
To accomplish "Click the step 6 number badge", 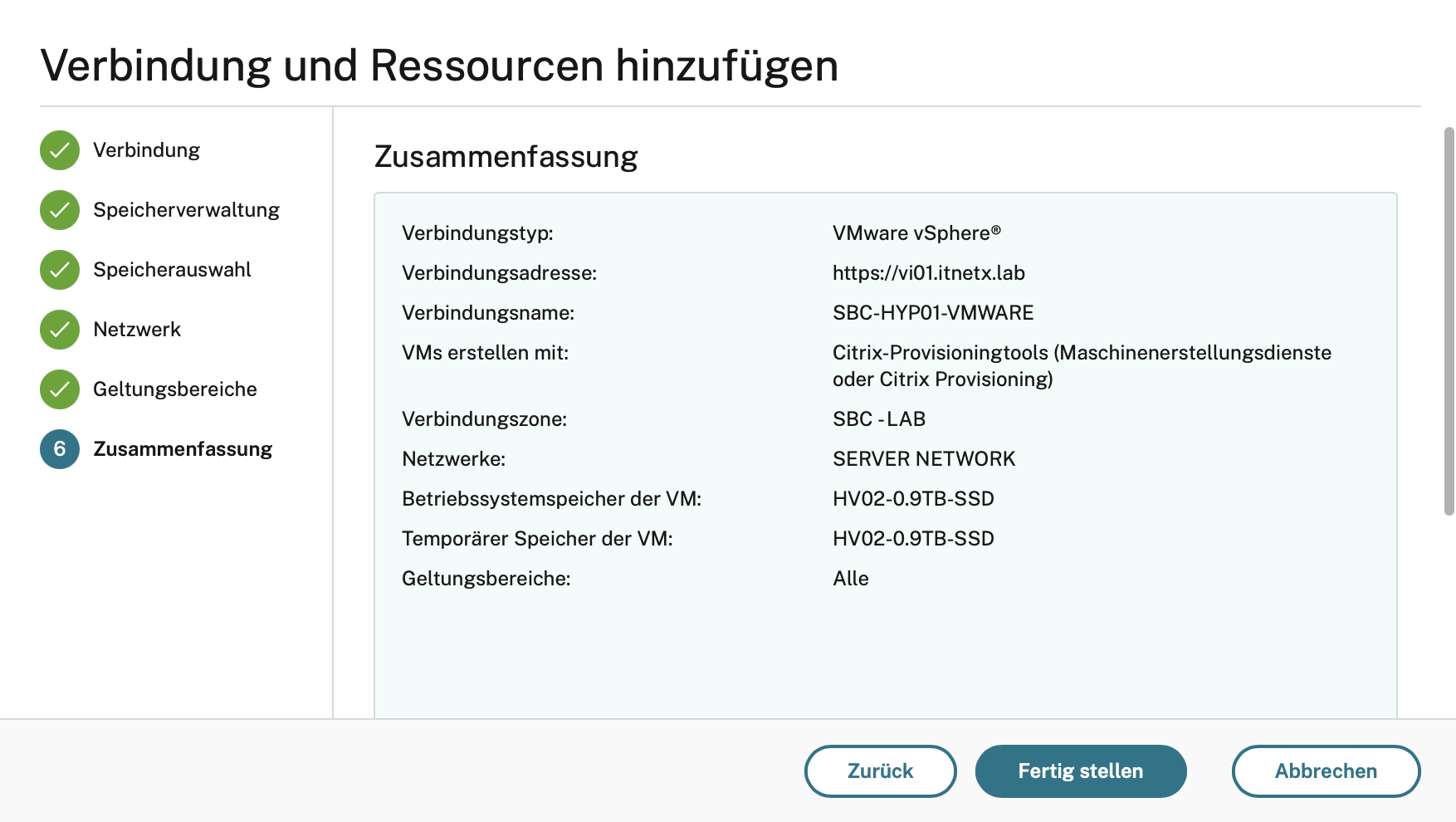I will pyautogui.click(x=60, y=449).
